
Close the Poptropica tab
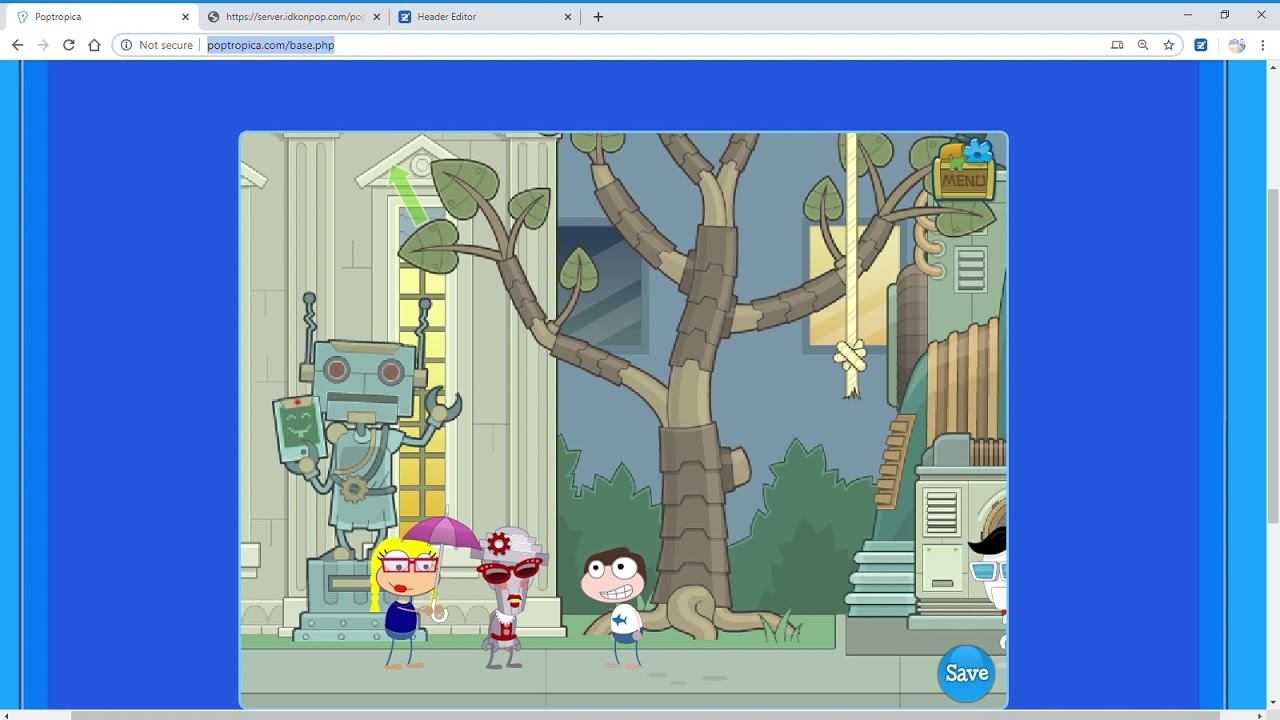pyautogui.click(x=185, y=17)
